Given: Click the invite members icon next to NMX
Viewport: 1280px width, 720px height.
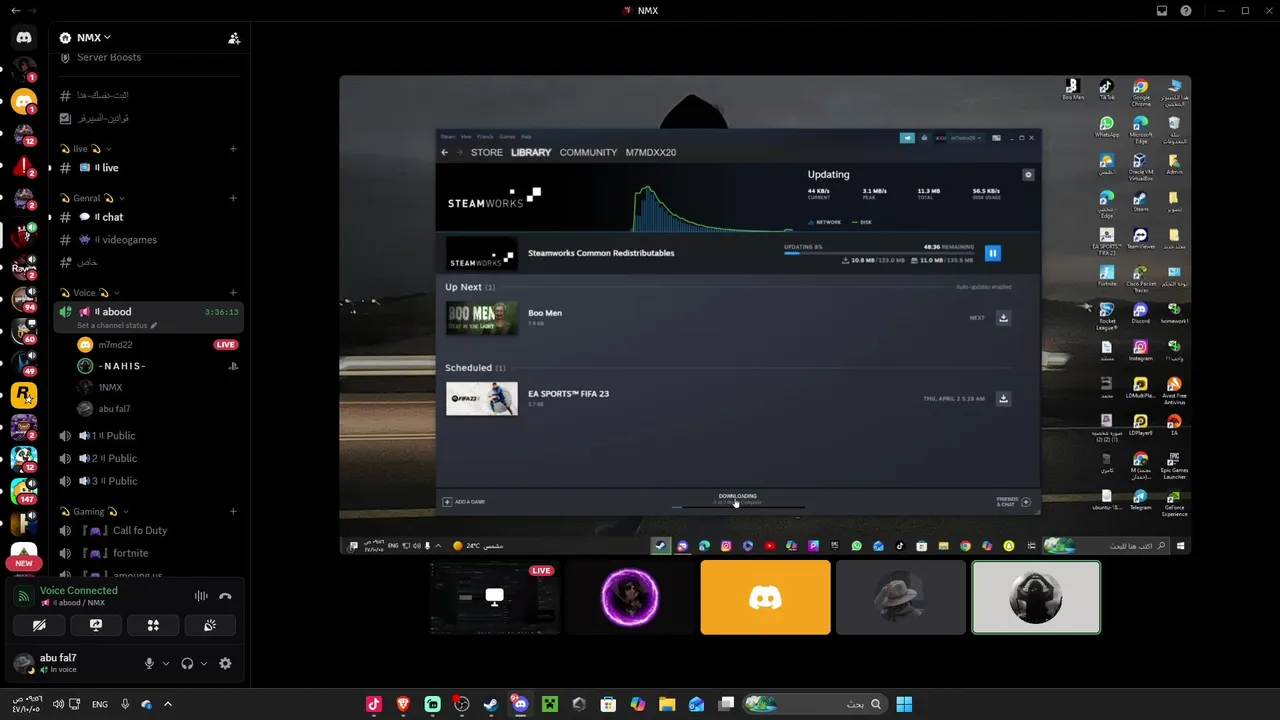Looking at the screenshot, I should [x=234, y=38].
